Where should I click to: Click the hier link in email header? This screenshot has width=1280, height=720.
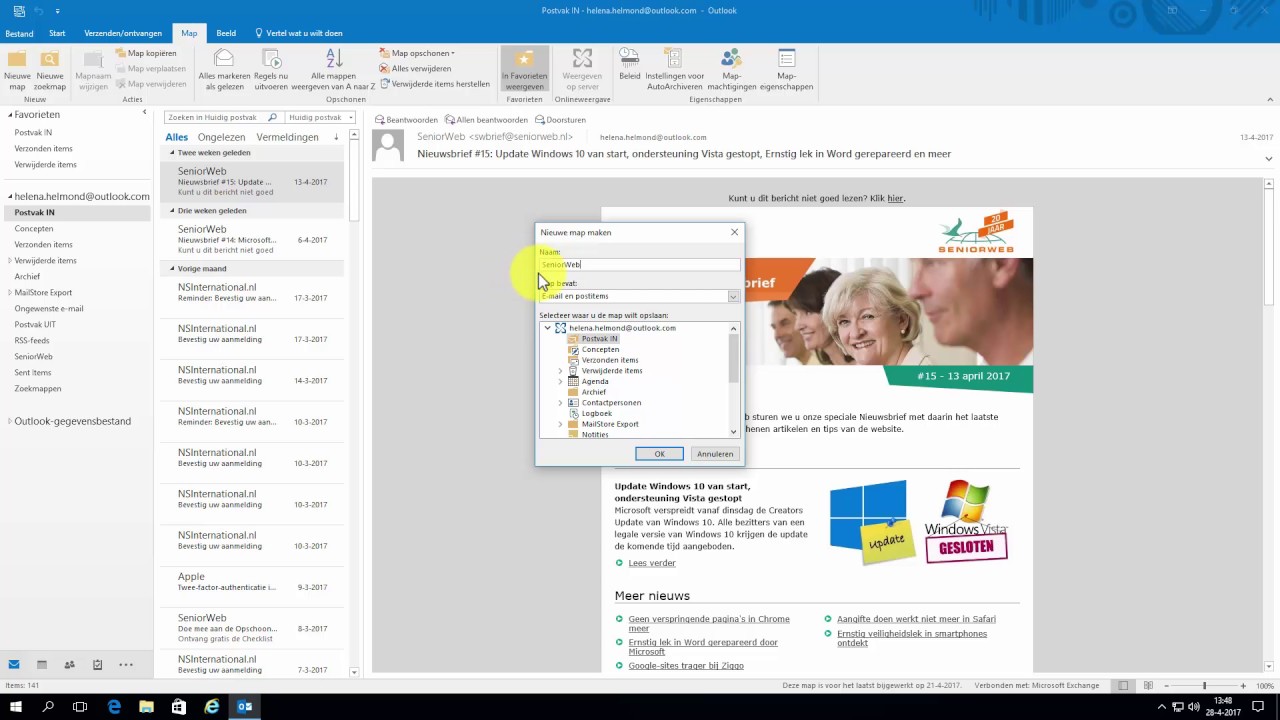pos(895,198)
